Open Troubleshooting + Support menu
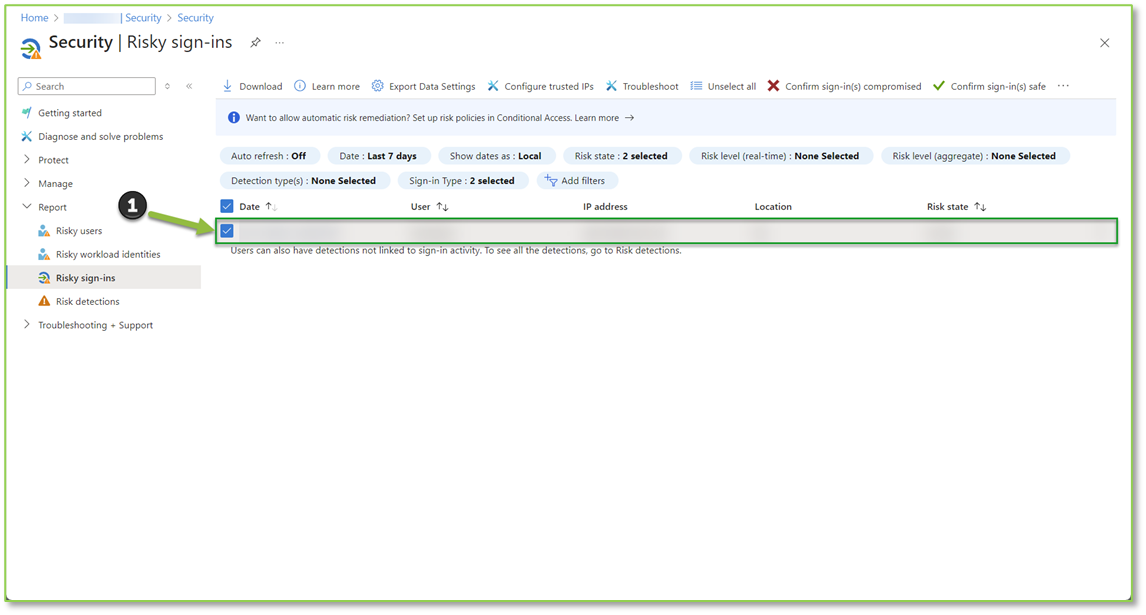The image size is (1146, 615). coord(95,324)
